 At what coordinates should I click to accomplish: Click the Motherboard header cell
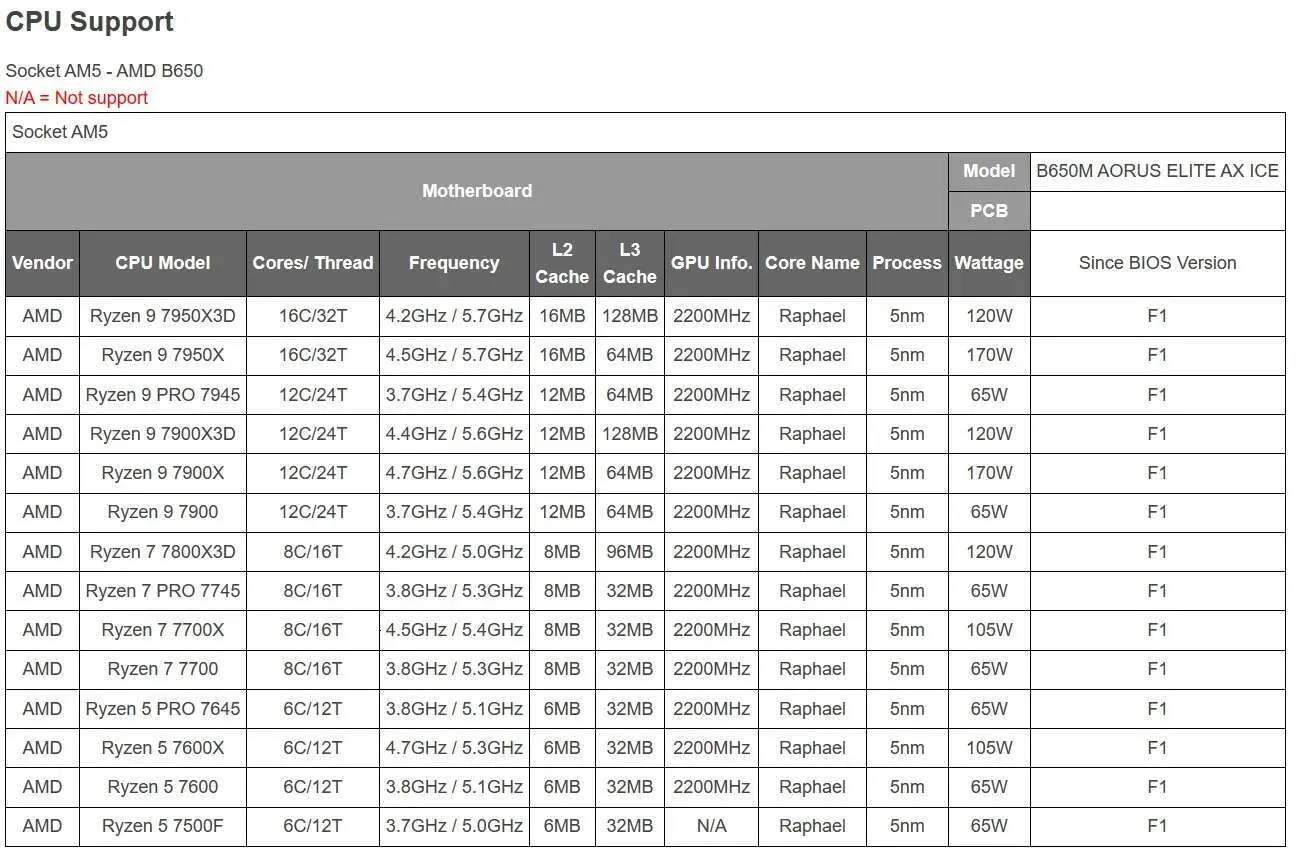coord(476,191)
